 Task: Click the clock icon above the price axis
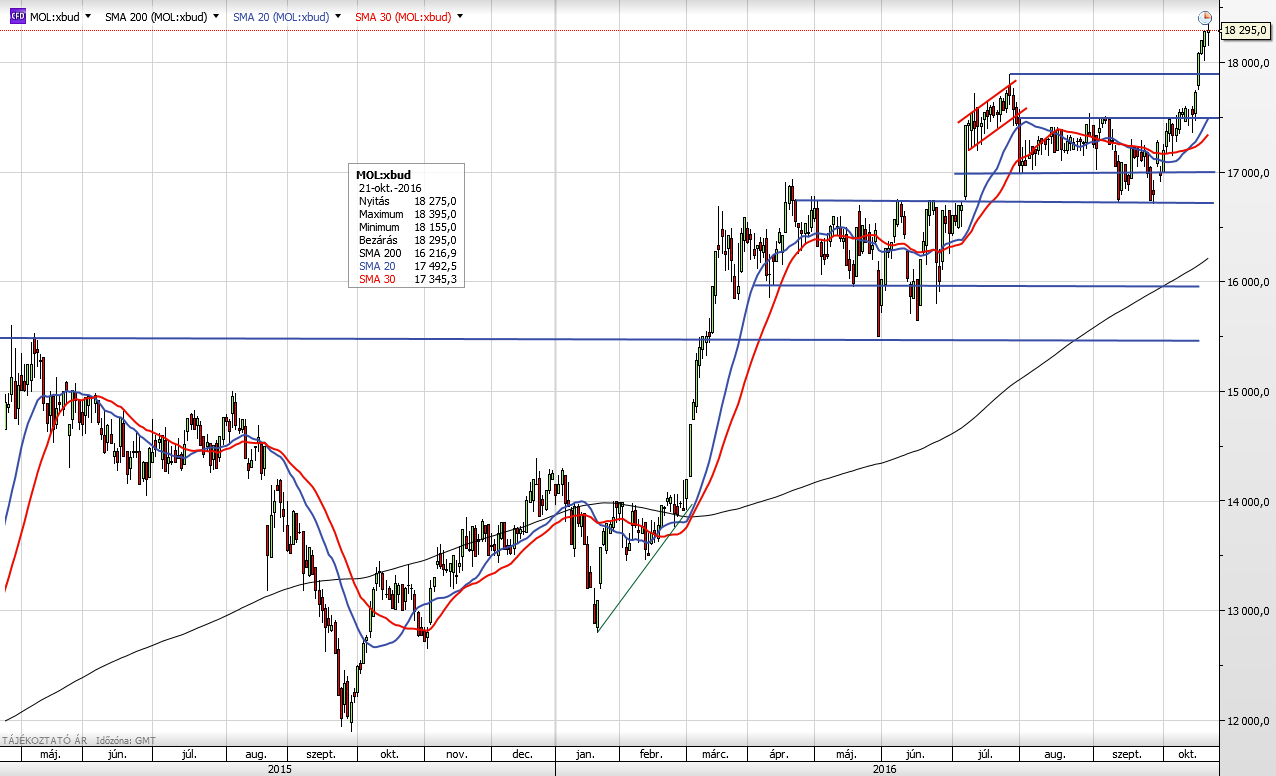(1205, 17)
